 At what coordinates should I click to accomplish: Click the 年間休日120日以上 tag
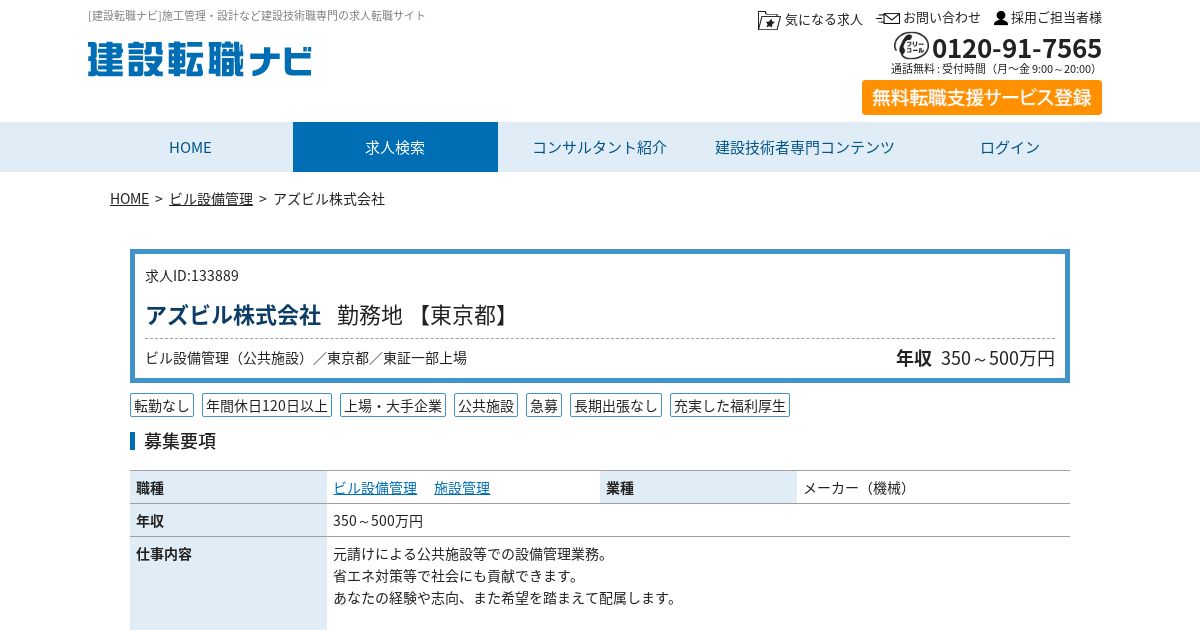[x=267, y=405]
